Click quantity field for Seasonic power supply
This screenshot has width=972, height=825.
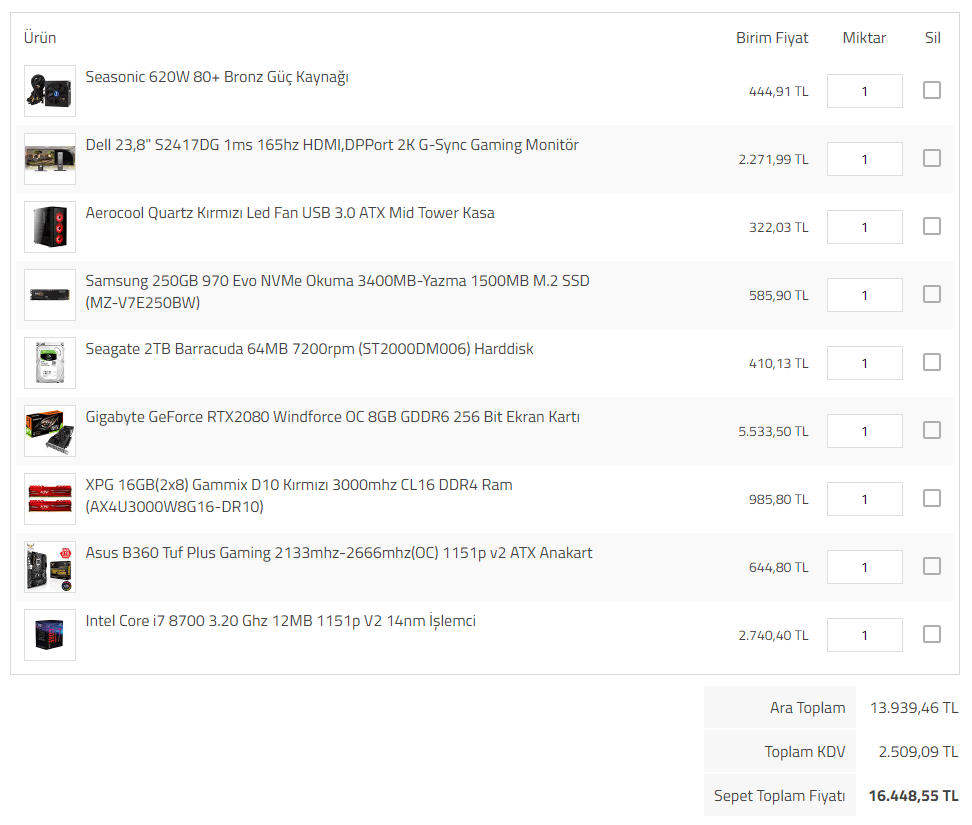864,91
